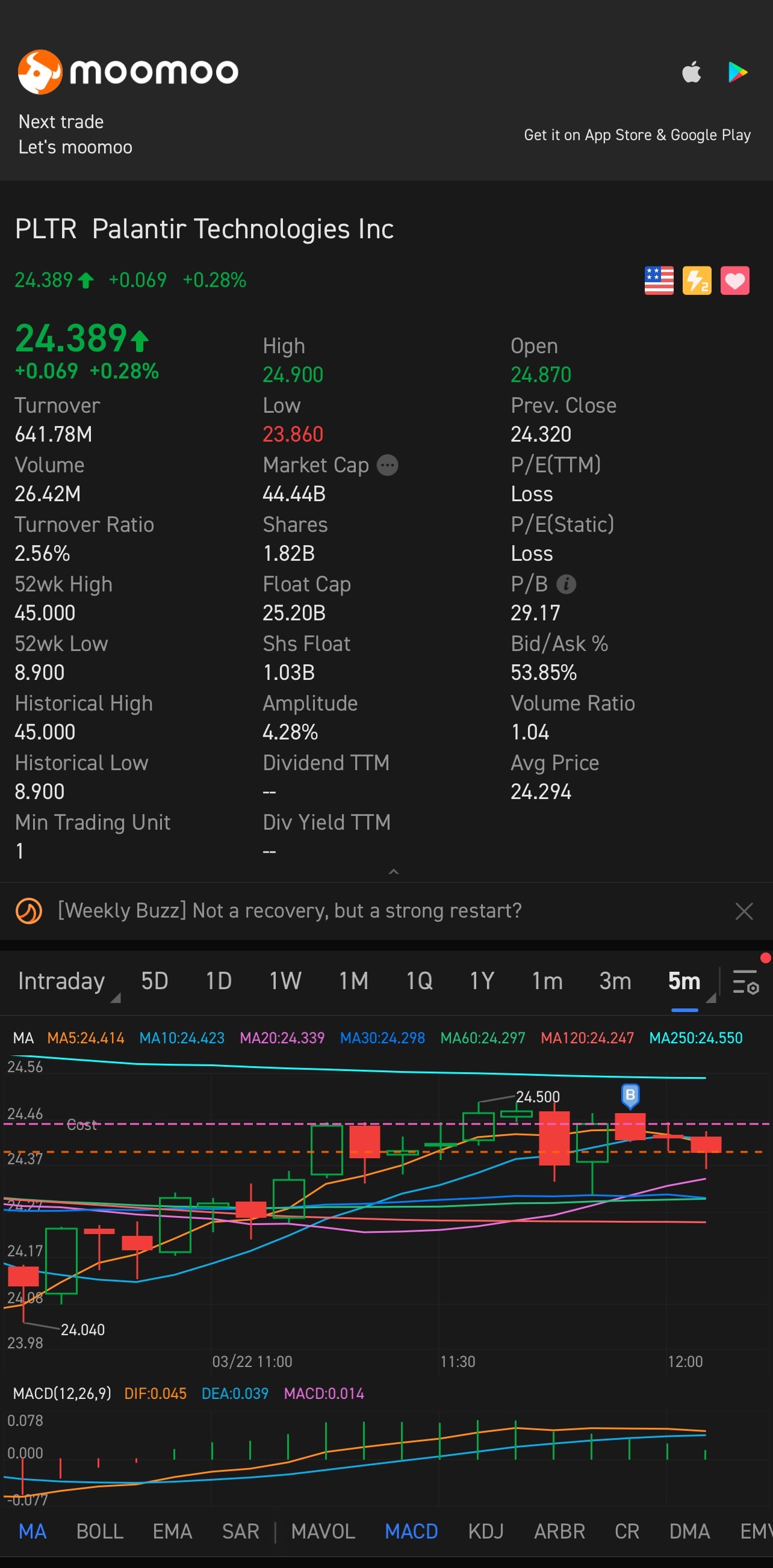
Task: Tap the P/B info icon
Action: [566, 584]
